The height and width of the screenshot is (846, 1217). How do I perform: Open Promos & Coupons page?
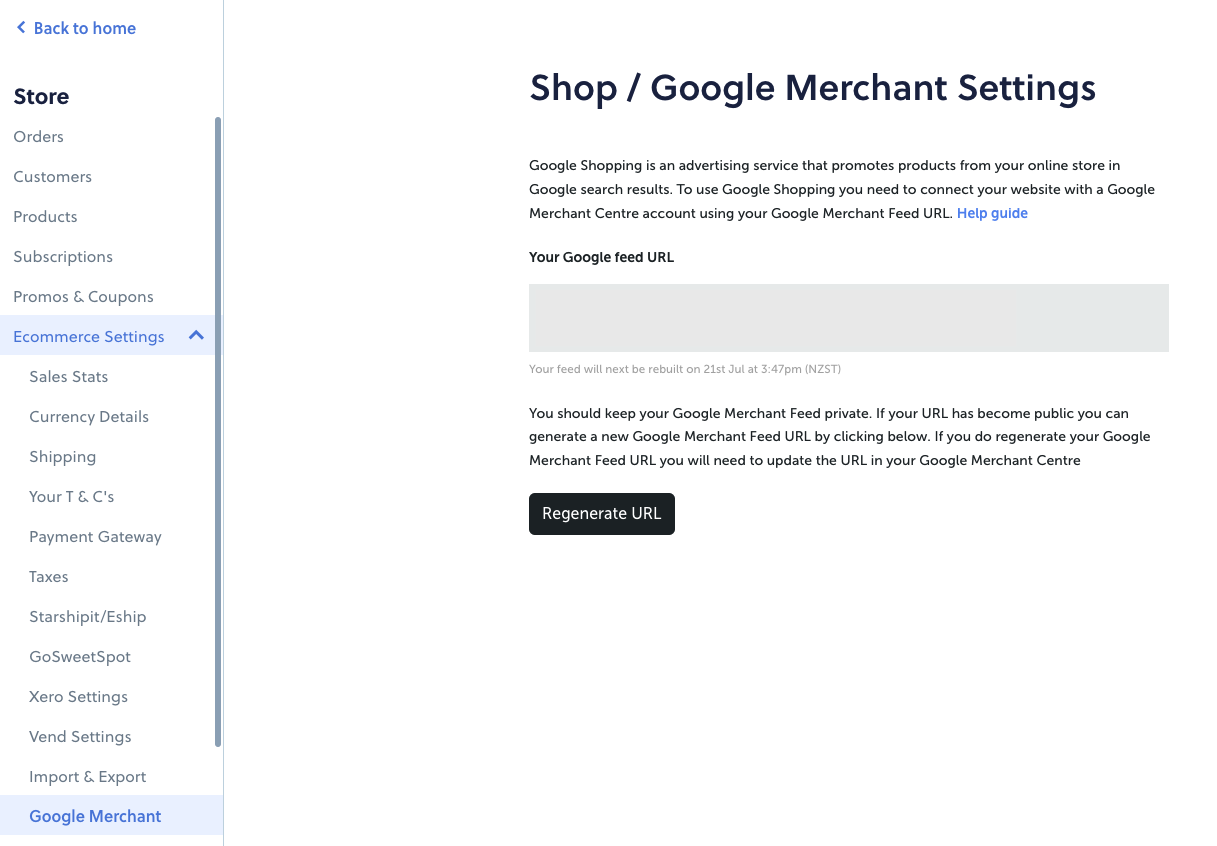coord(83,297)
